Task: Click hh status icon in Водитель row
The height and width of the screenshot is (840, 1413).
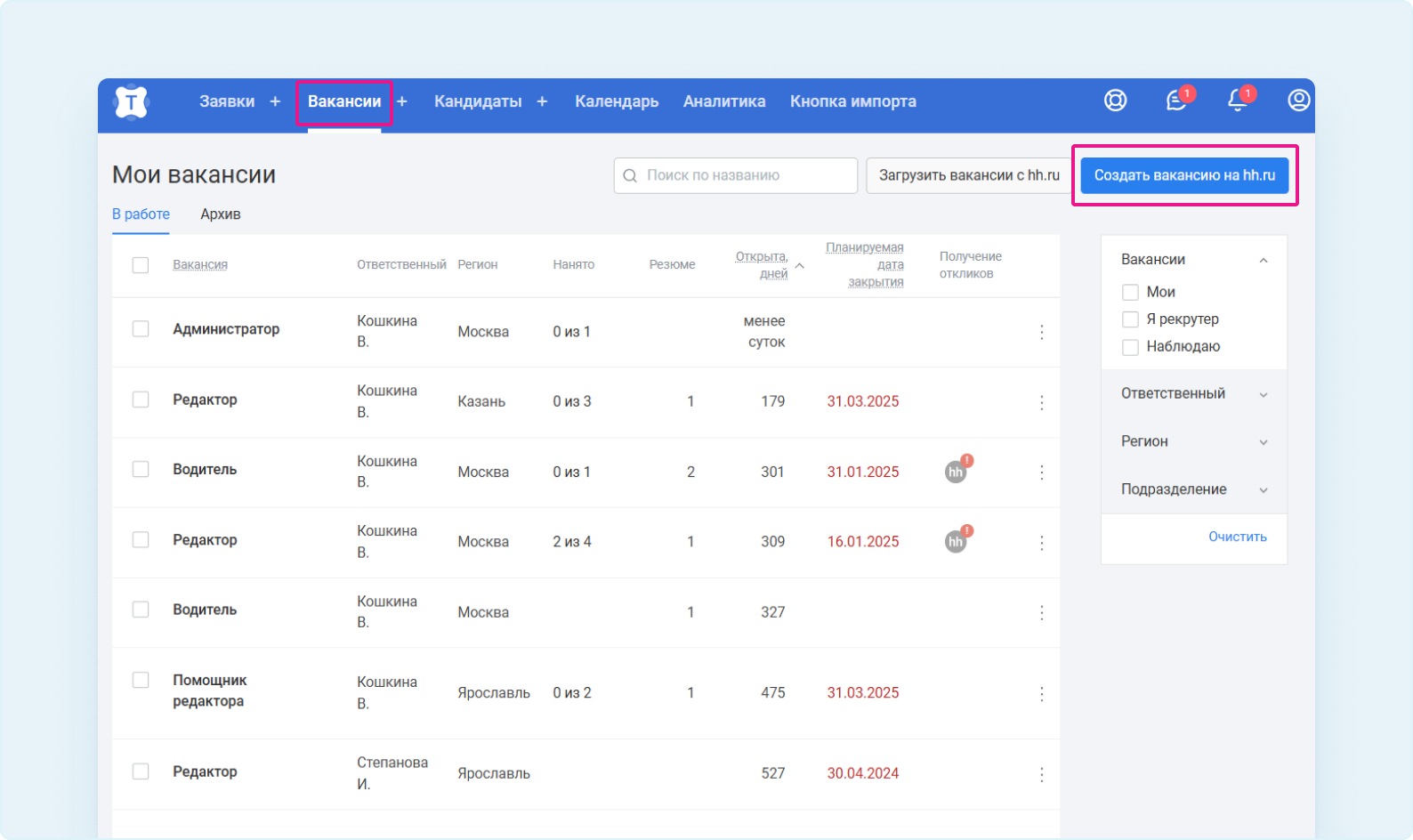Action: point(956,472)
